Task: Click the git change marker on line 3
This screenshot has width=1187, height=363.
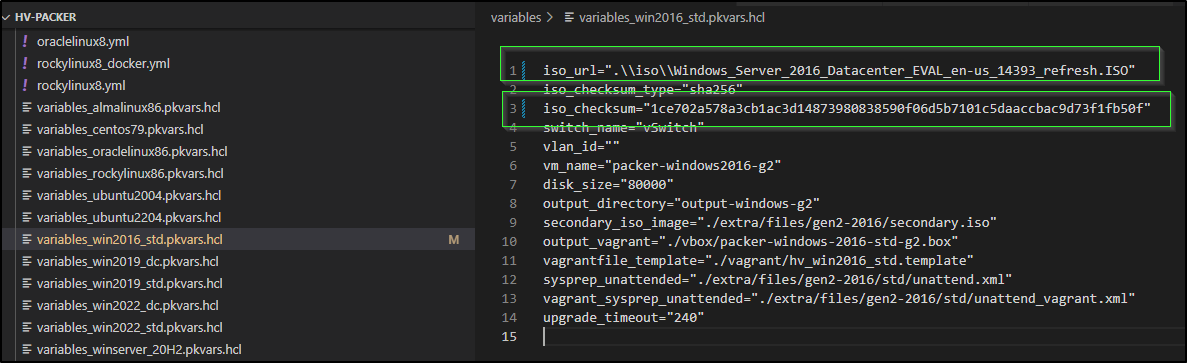Action: coord(524,109)
